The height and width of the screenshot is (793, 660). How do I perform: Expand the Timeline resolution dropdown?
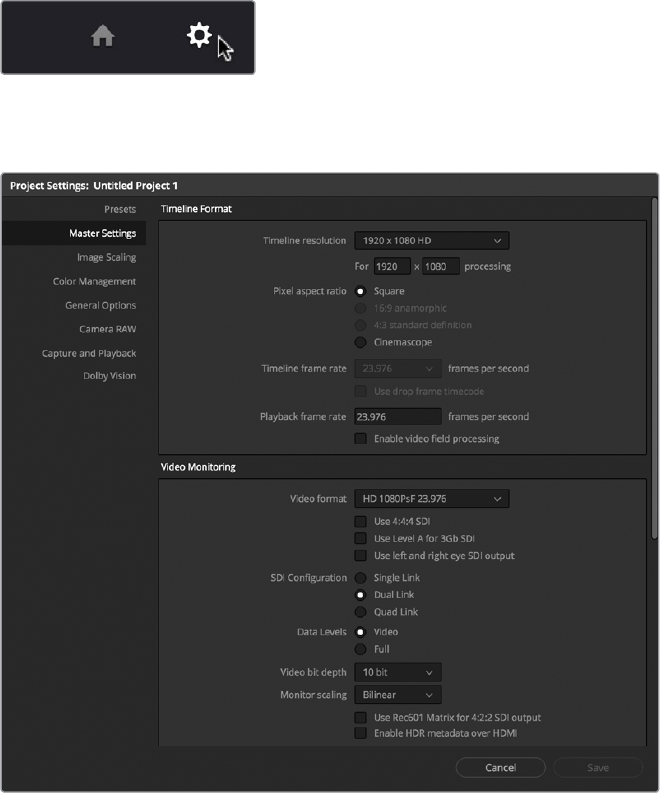[x=431, y=241]
